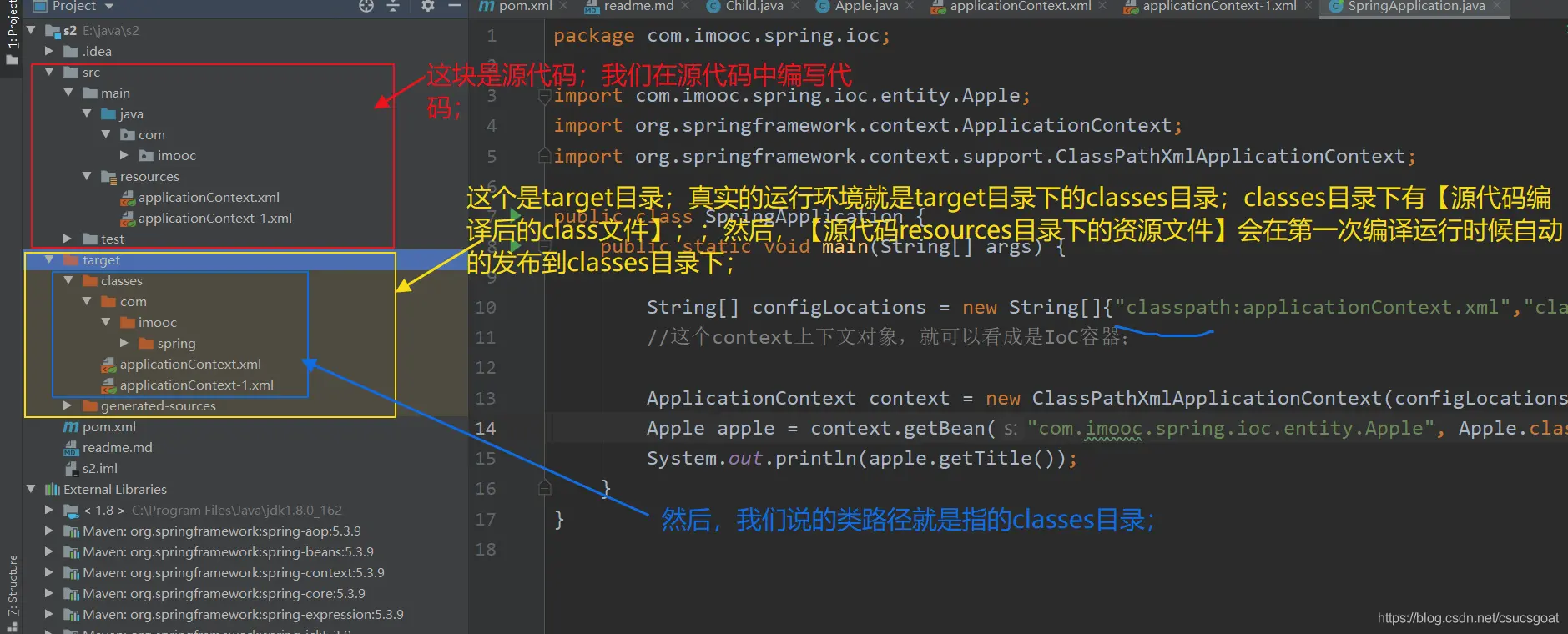Collapse the resources folder
Screen dimensions: 1568x634
click(x=87, y=176)
